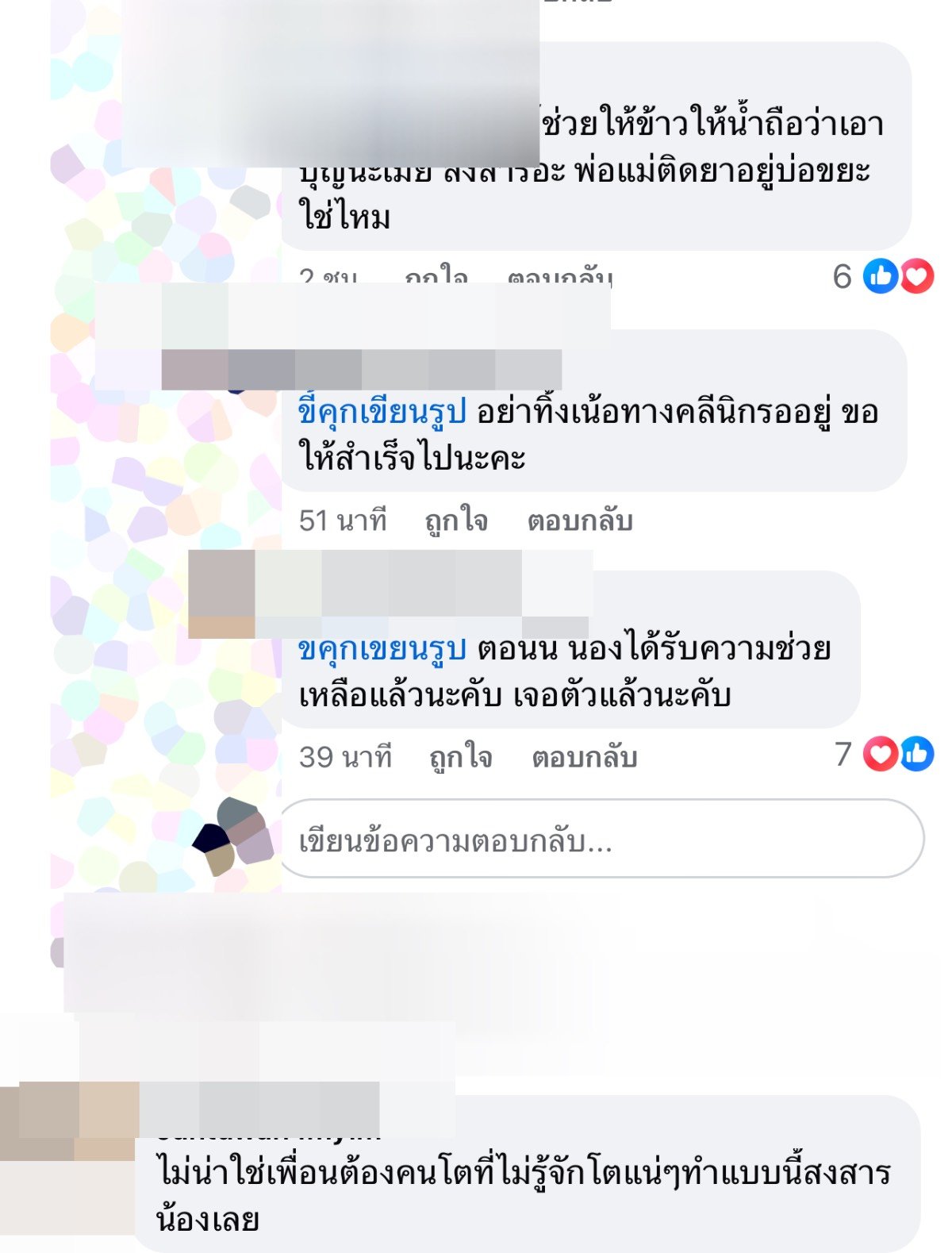The width and height of the screenshot is (952, 1253).
Task: Open the 39 นาที timestamp link
Action: [345, 757]
